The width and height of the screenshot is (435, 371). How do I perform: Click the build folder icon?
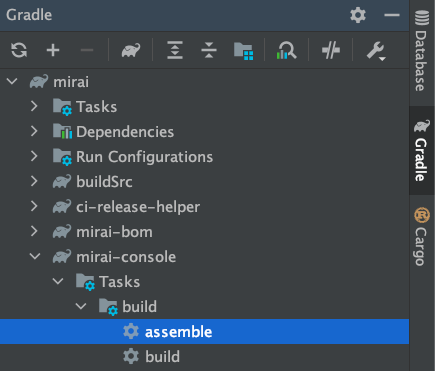[108, 307]
